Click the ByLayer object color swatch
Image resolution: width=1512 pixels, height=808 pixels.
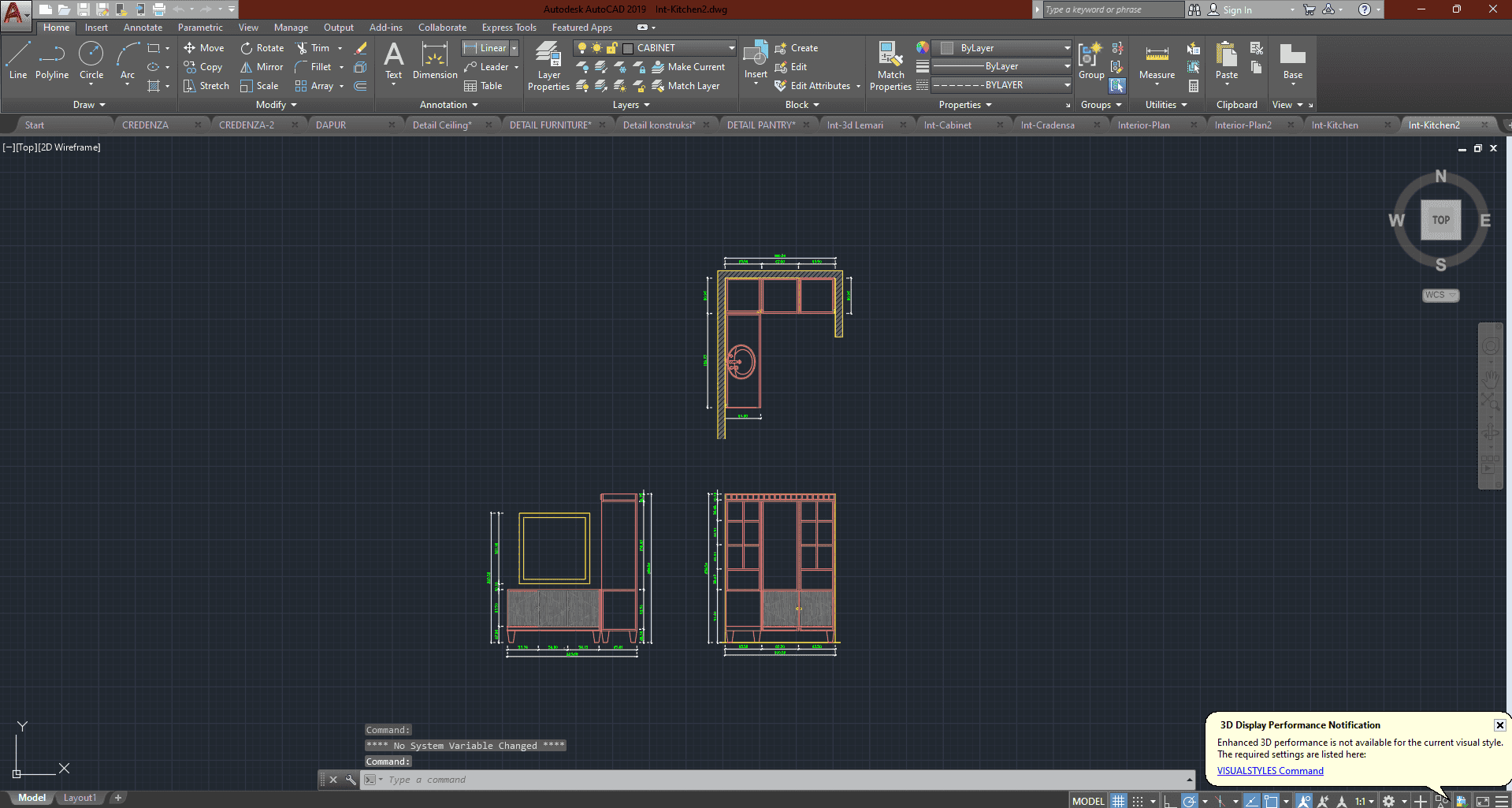tap(948, 48)
